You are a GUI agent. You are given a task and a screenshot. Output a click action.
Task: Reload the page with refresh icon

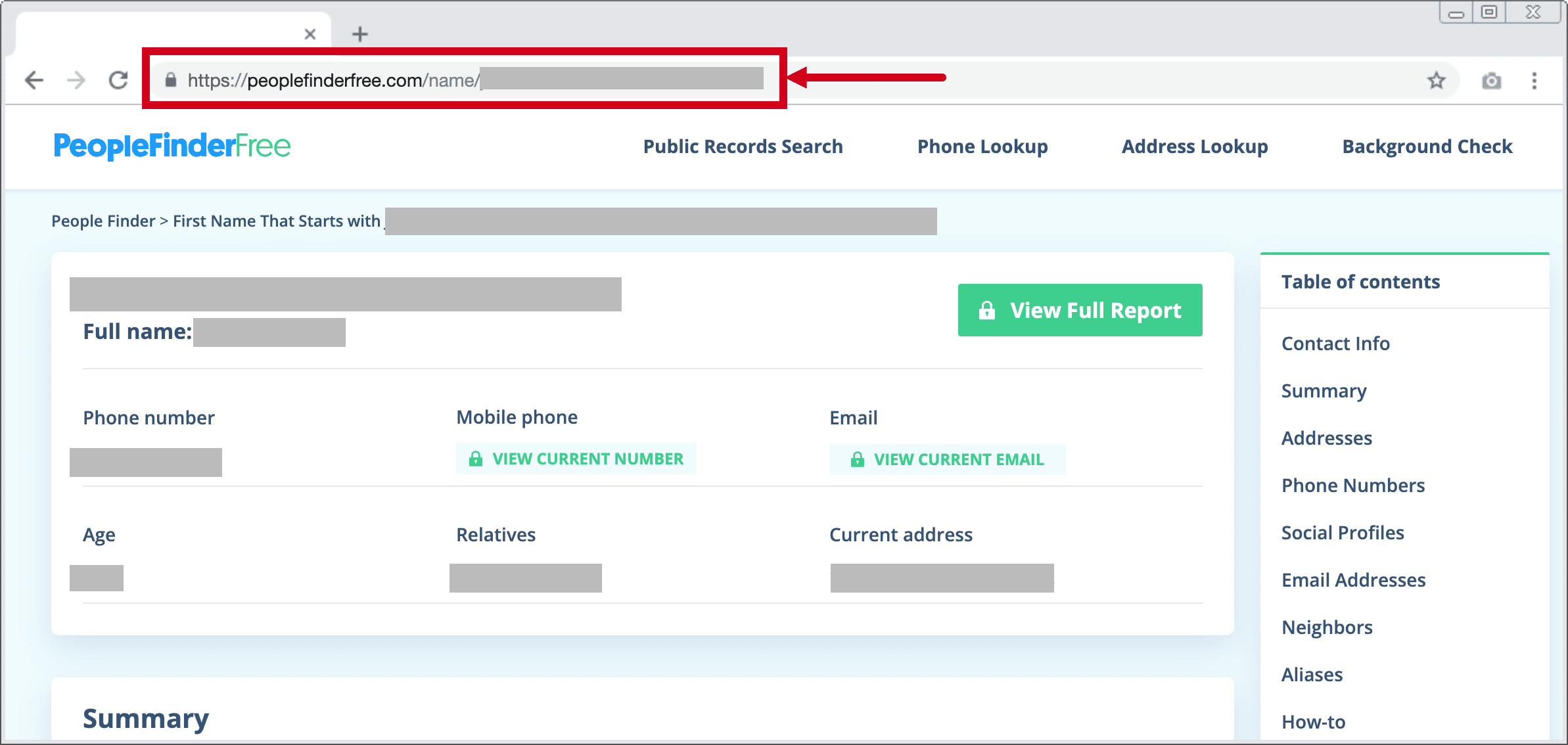click(118, 80)
